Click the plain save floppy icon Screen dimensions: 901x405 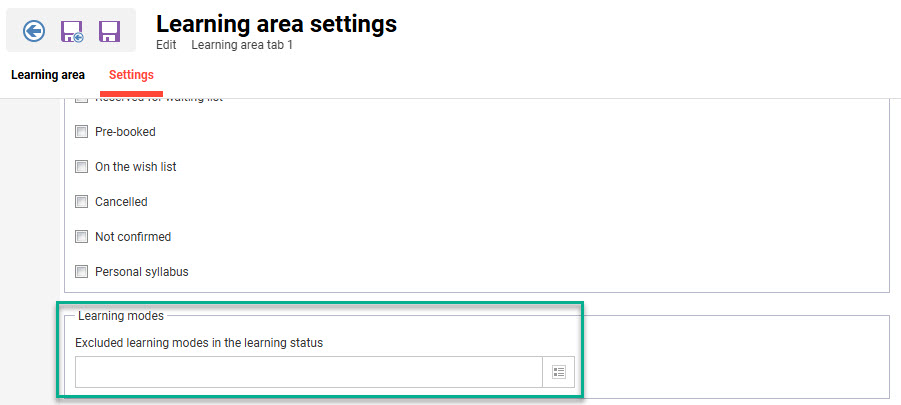coord(109,31)
